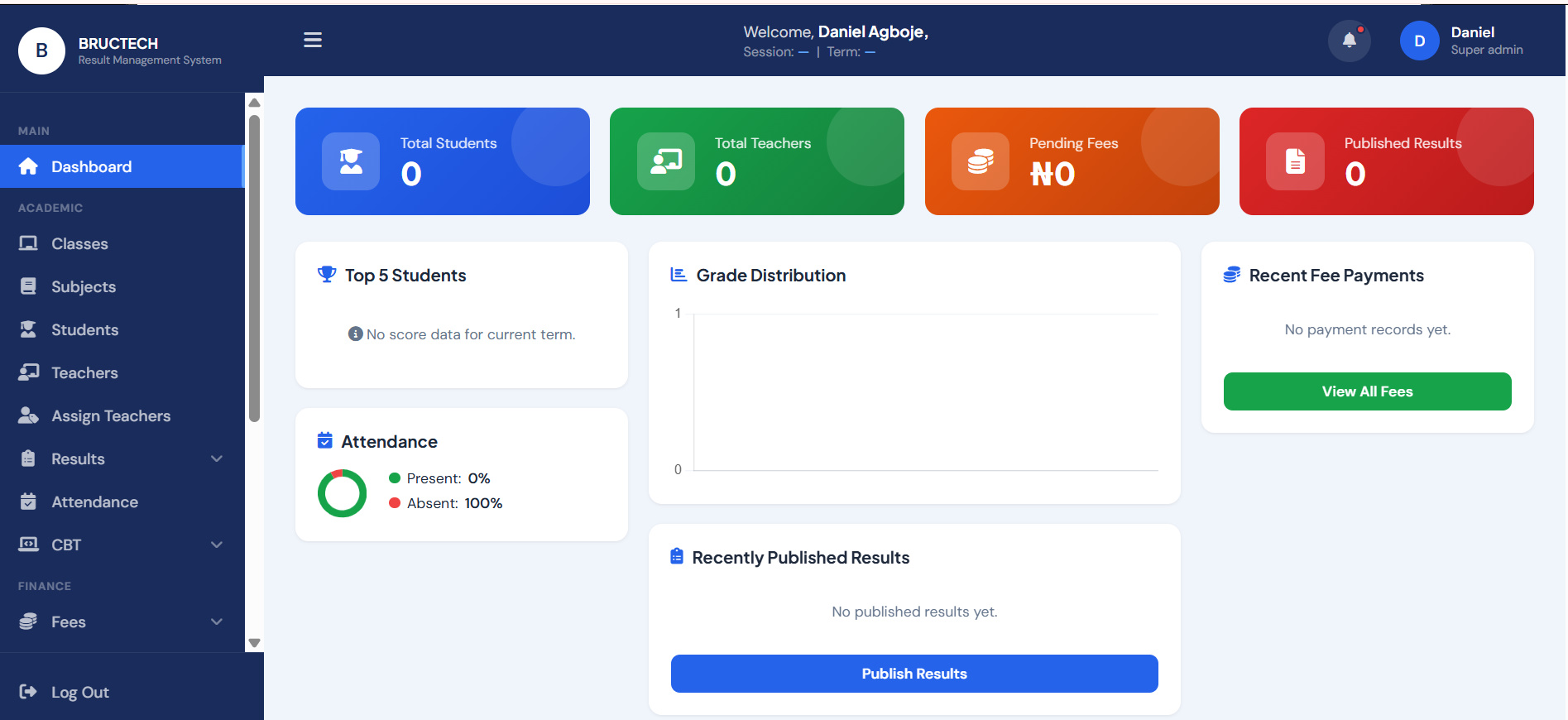Open Assign Teachers from the sidebar
The image size is (1568, 720).
(122, 415)
